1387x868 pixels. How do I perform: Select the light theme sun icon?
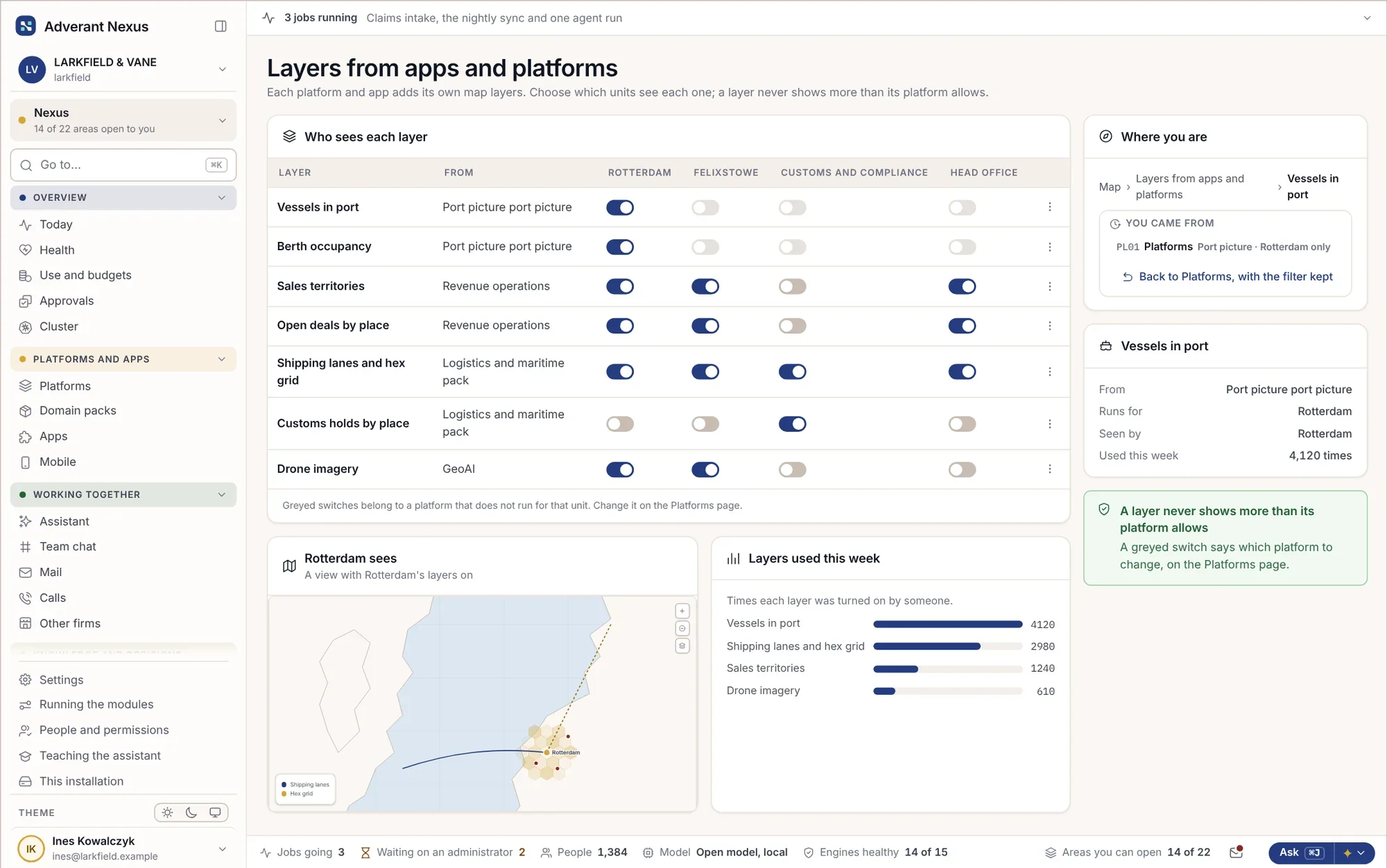[x=167, y=813]
